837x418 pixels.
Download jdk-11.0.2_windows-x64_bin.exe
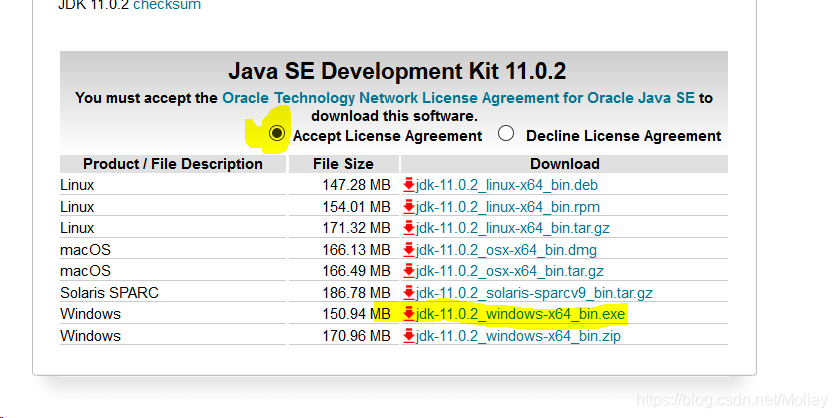point(520,314)
